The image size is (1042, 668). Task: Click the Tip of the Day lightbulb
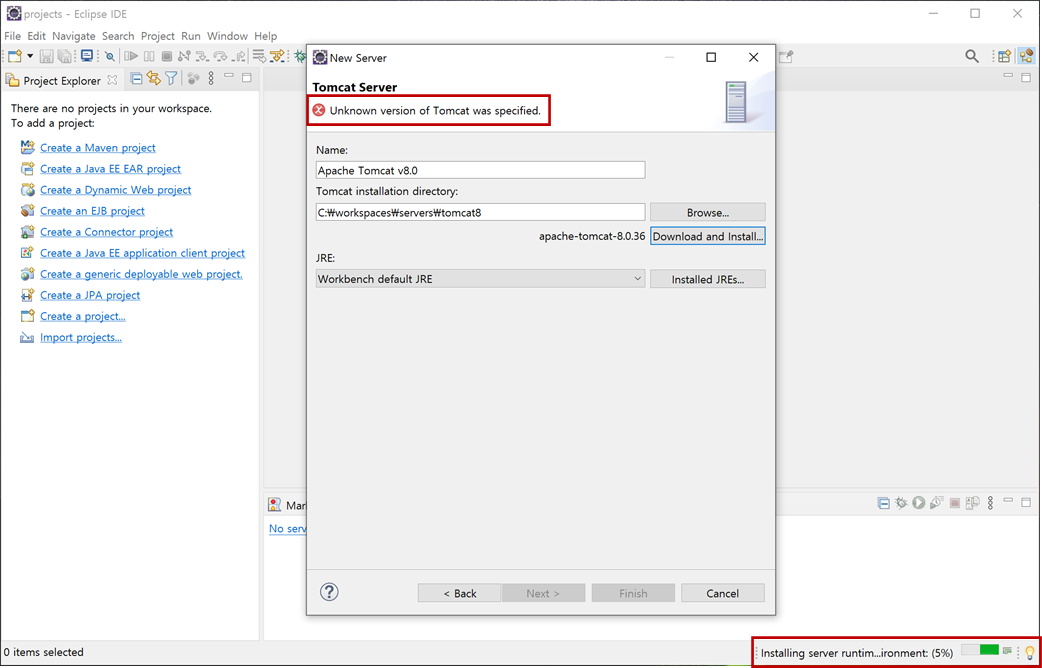(x=1030, y=653)
